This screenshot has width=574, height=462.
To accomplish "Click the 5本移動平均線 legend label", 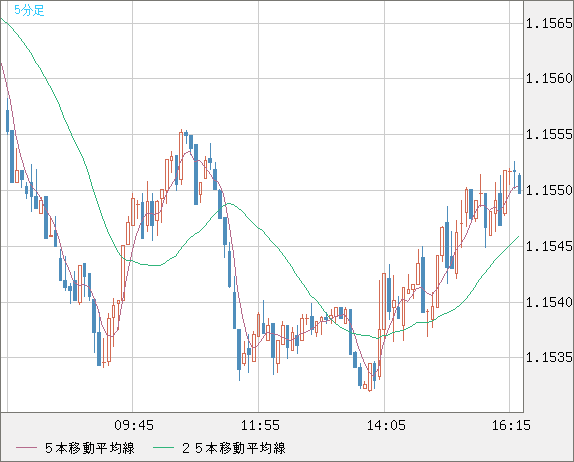I will click(x=90, y=448).
